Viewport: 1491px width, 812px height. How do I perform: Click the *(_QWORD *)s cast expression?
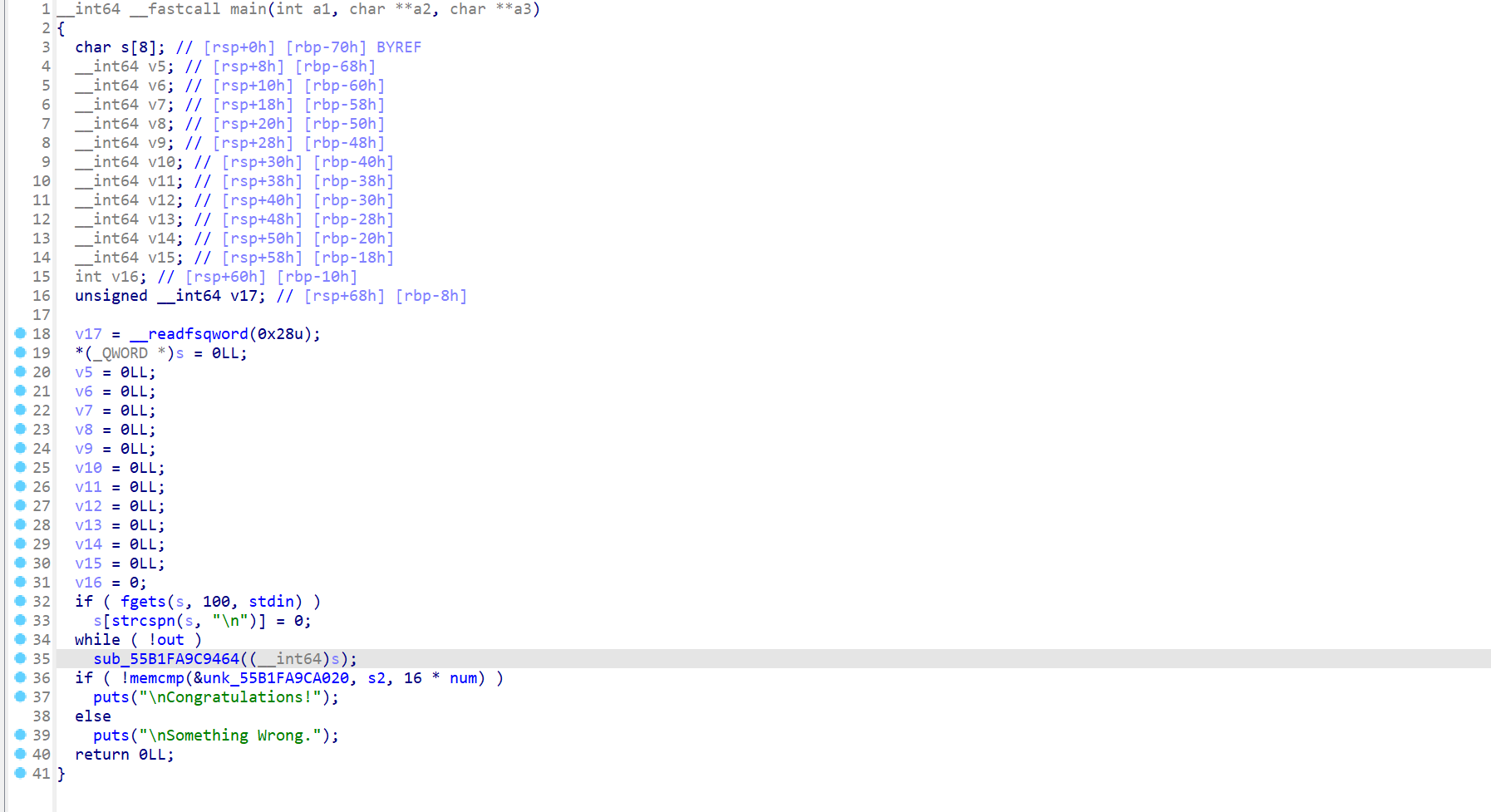(x=129, y=353)
